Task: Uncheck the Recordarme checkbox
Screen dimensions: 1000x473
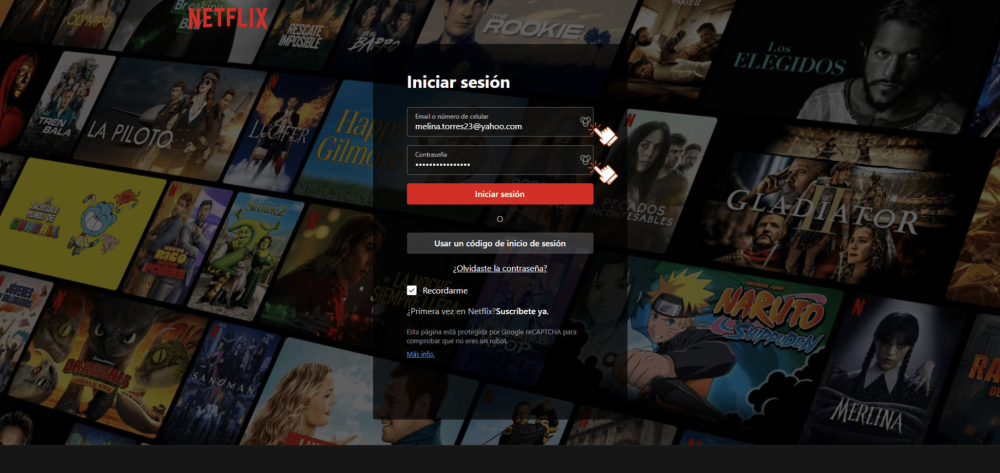Action: [x=412, y=291]
